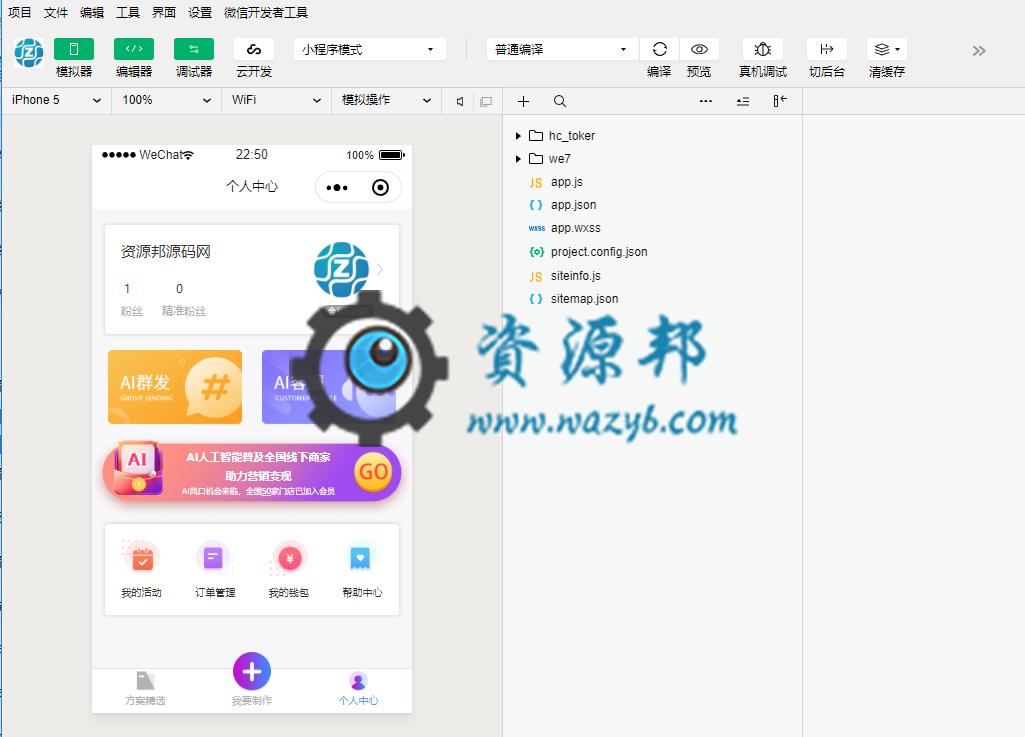Toggle the 编辑器 editor panel button
This screenshot has width=1025, height=737.
pos(133,49)
